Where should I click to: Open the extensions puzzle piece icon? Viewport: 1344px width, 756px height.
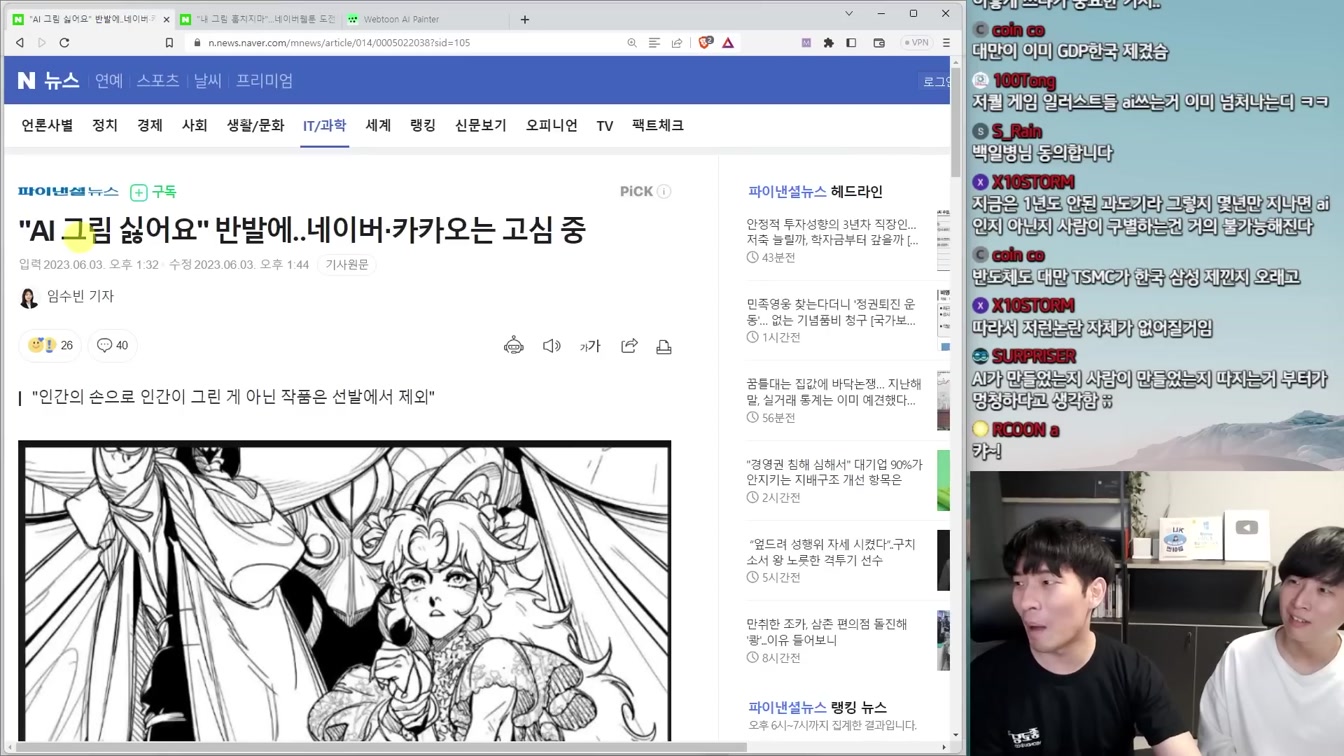click(x=828, y=43)
